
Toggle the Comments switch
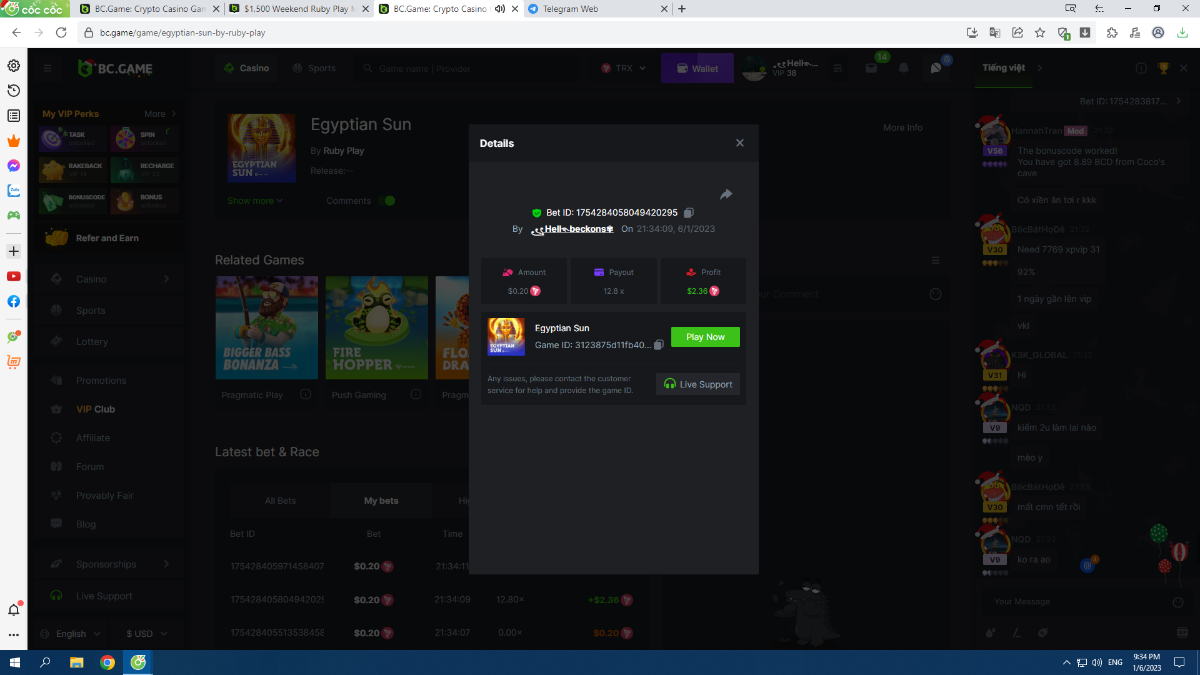[x=386, y=201]
